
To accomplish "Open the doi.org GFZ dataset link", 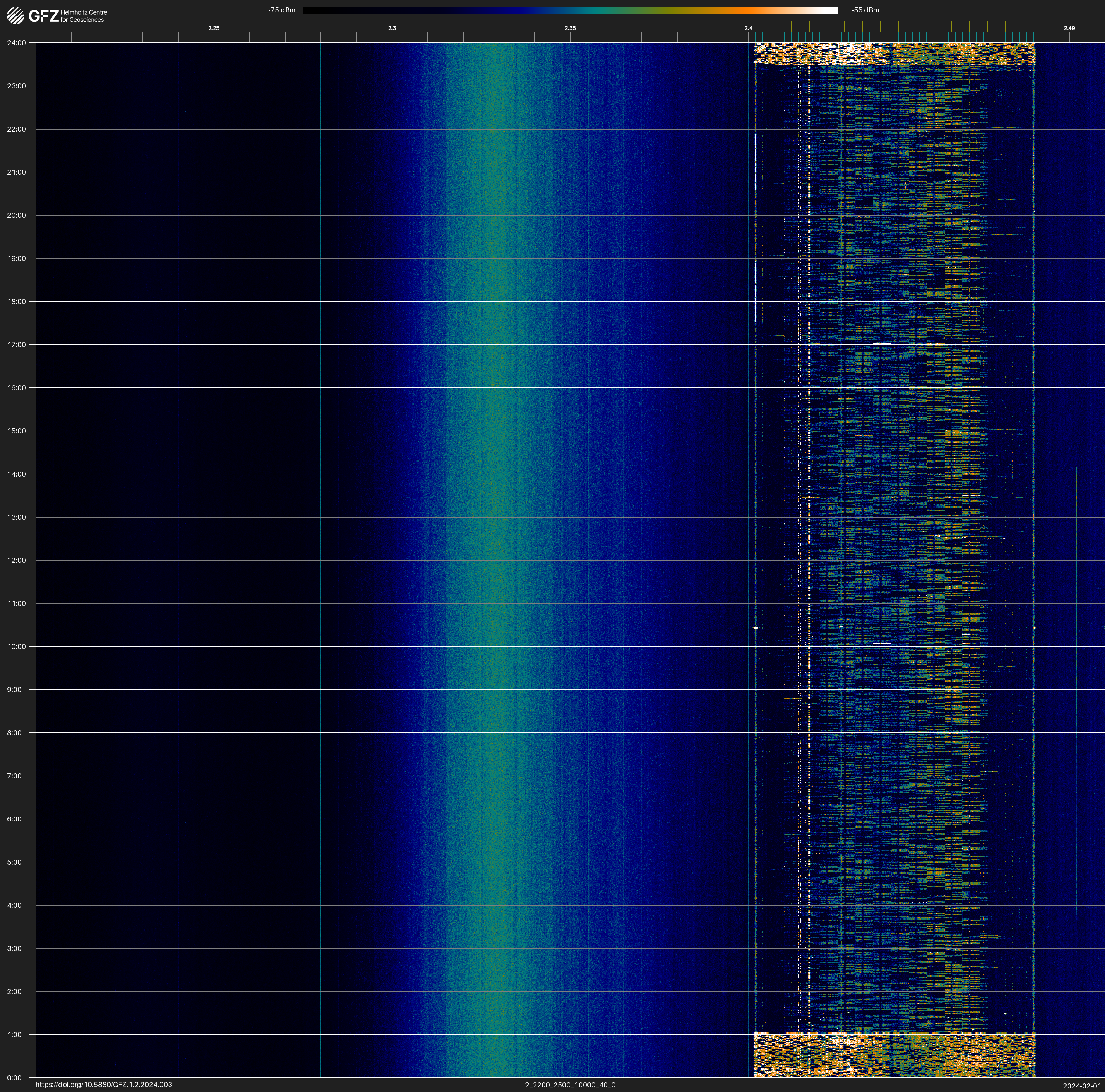I will (103, 1085).
